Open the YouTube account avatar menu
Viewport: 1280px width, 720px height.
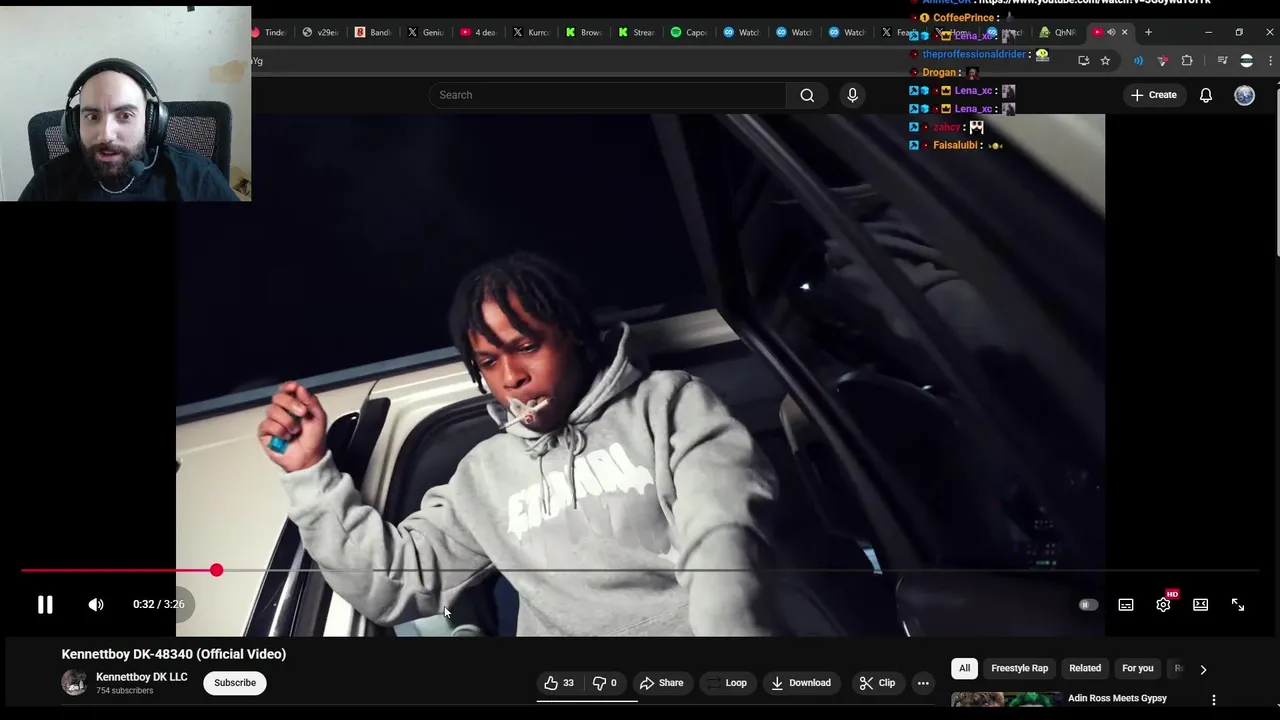[1244, 95]
